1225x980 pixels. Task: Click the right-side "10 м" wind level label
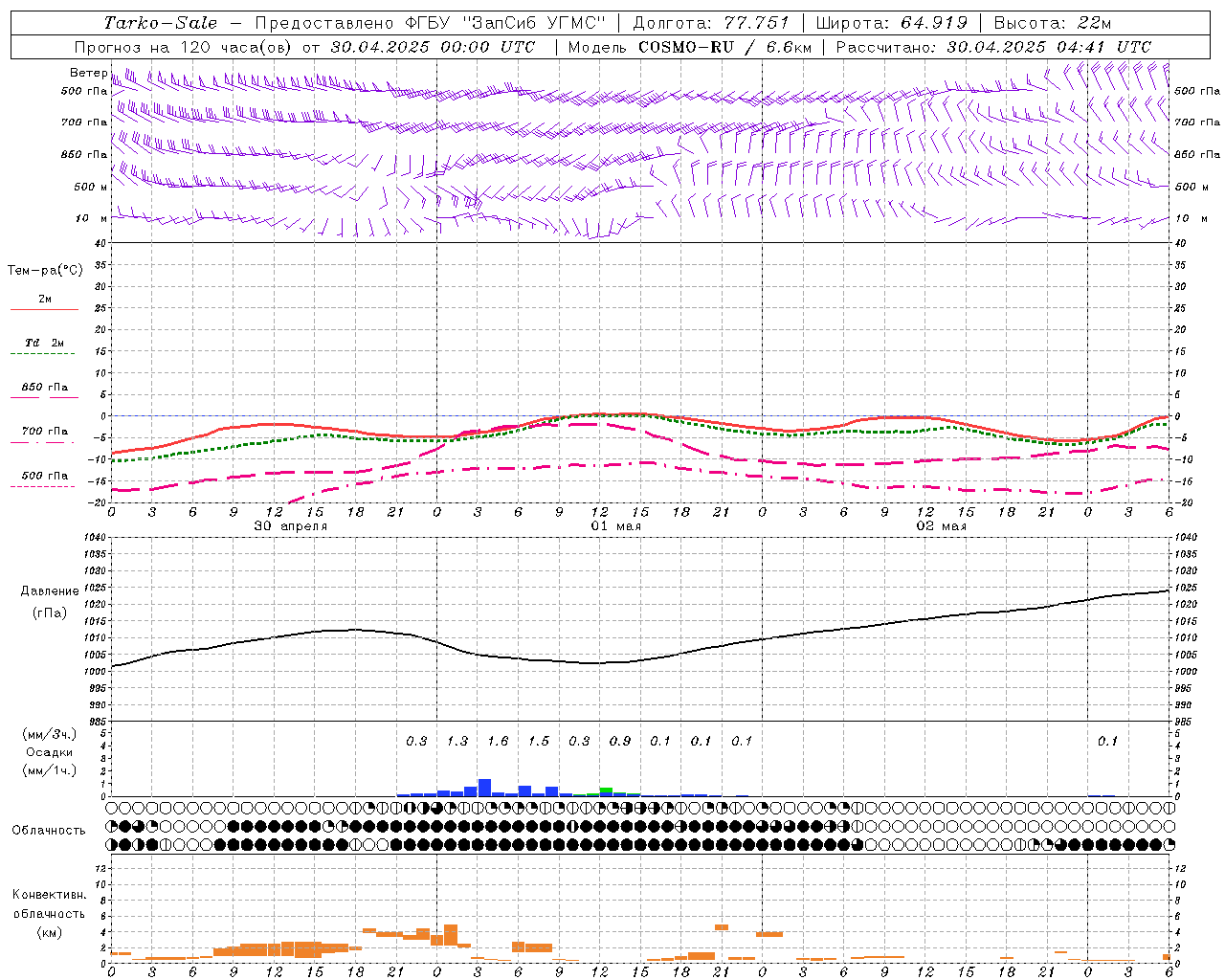[x=1191, y=218]
